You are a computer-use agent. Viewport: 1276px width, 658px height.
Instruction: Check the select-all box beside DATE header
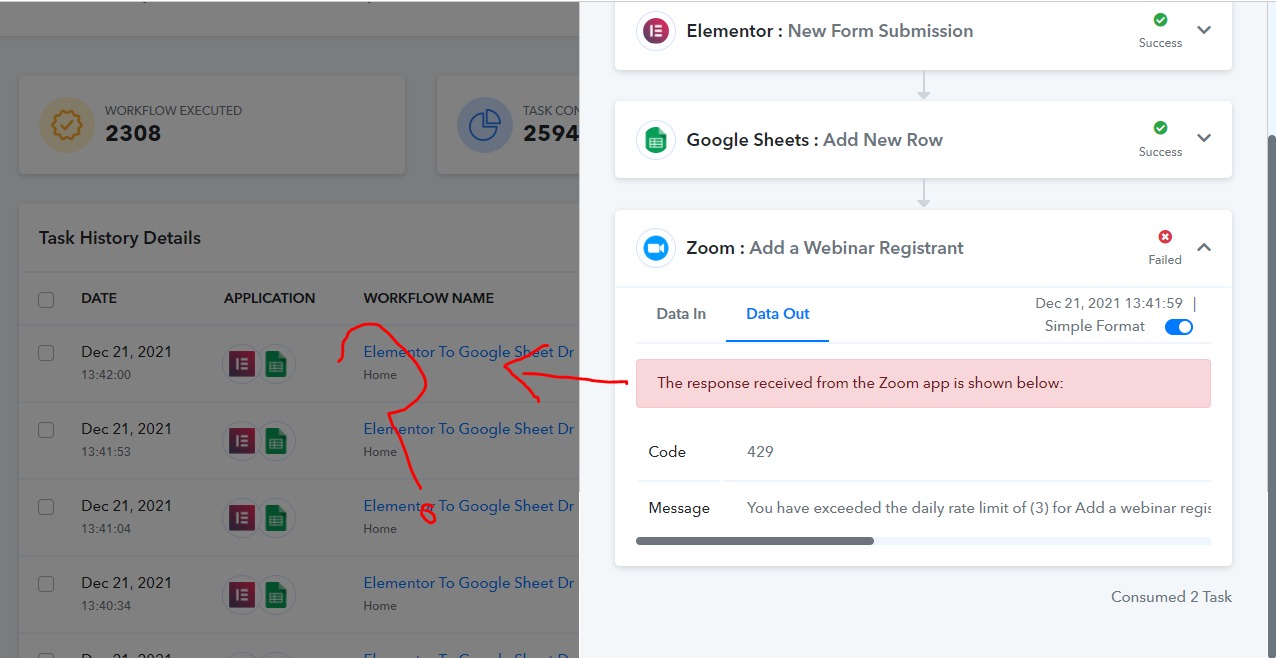[x=46, y=299]
